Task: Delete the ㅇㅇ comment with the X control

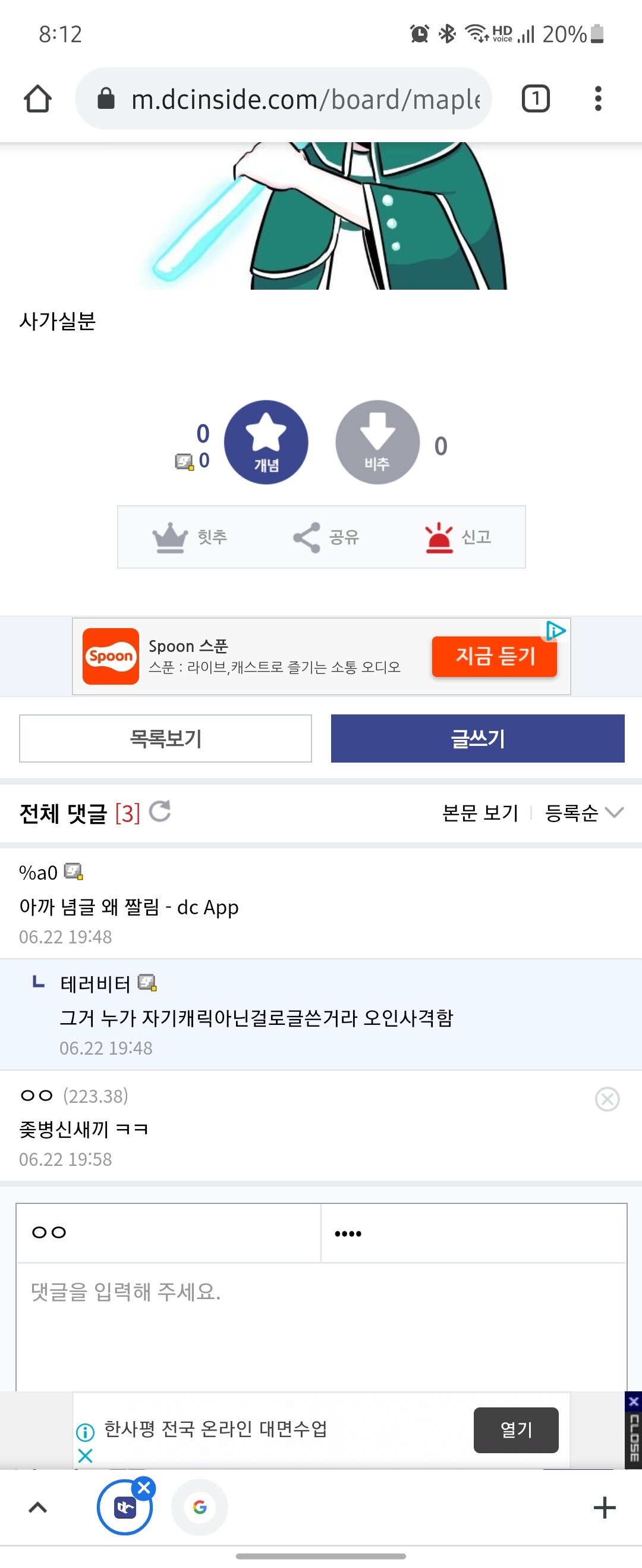Action: tap(606, 1098)
